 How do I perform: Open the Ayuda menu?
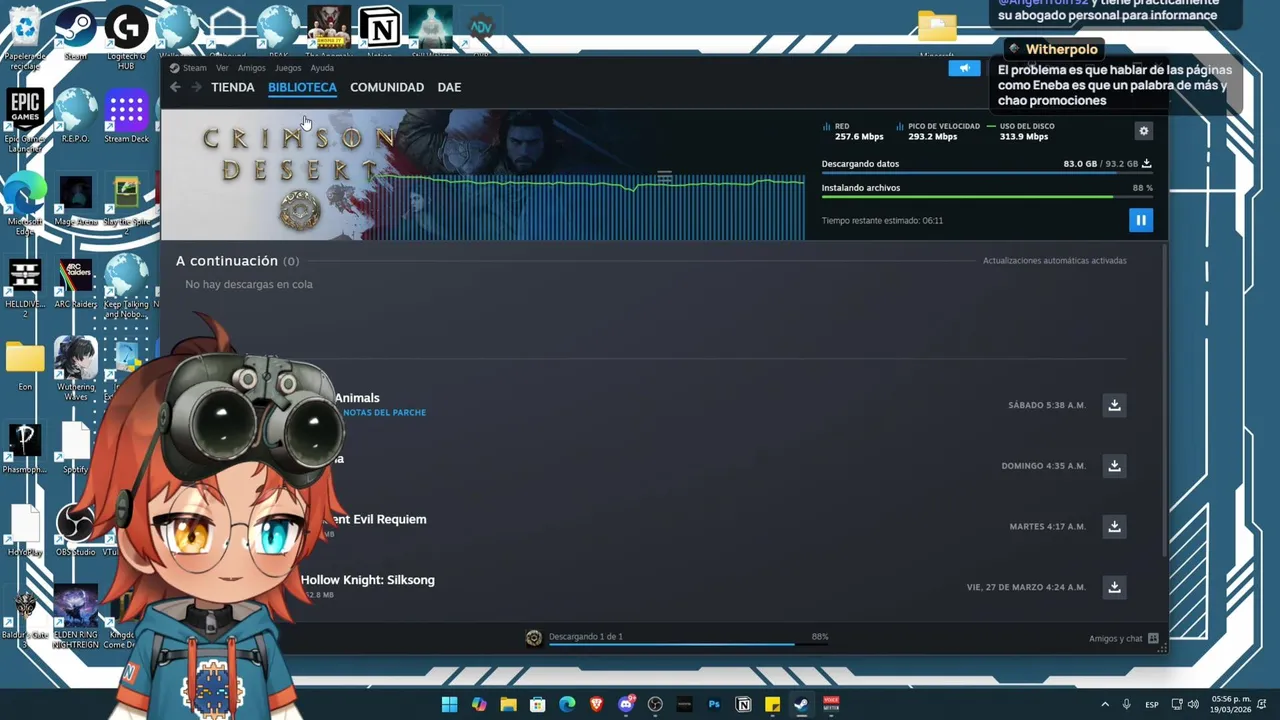point(322,68)
